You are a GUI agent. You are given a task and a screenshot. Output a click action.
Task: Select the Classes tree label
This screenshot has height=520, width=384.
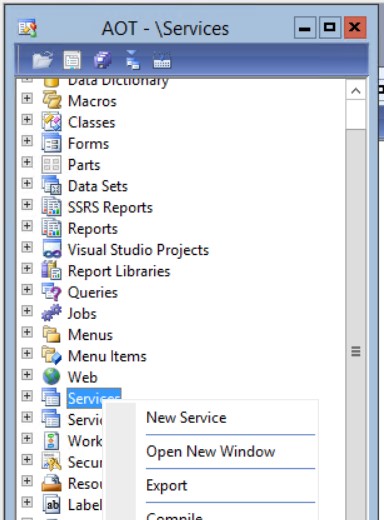coord(92,122)
